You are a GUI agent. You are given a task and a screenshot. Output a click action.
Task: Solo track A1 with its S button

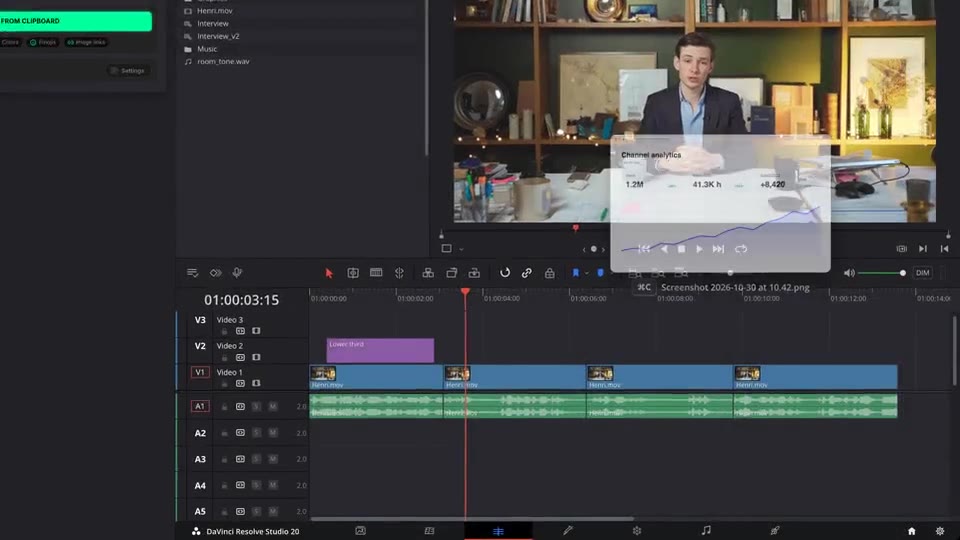(x=256, y=407)
